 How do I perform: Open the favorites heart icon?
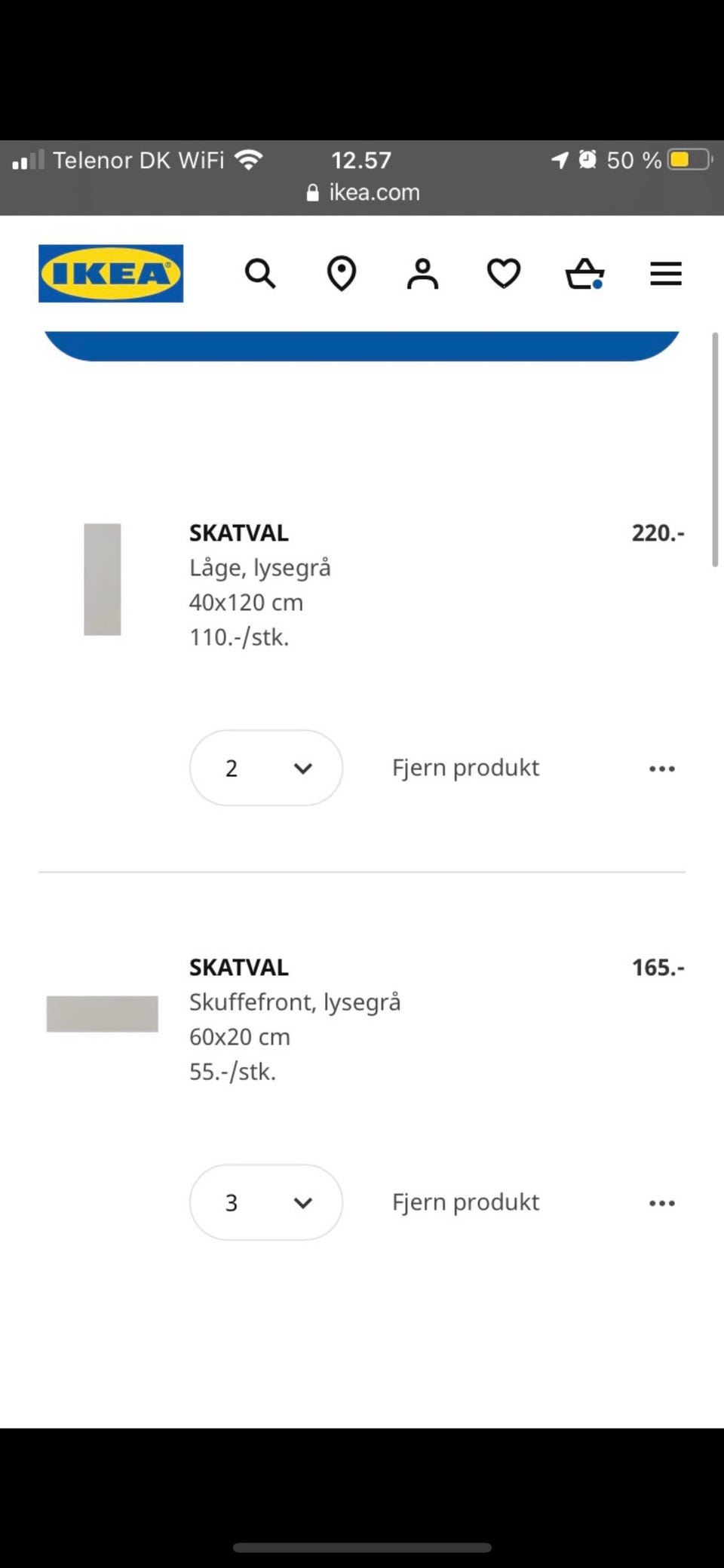click(x=503, y=273)
